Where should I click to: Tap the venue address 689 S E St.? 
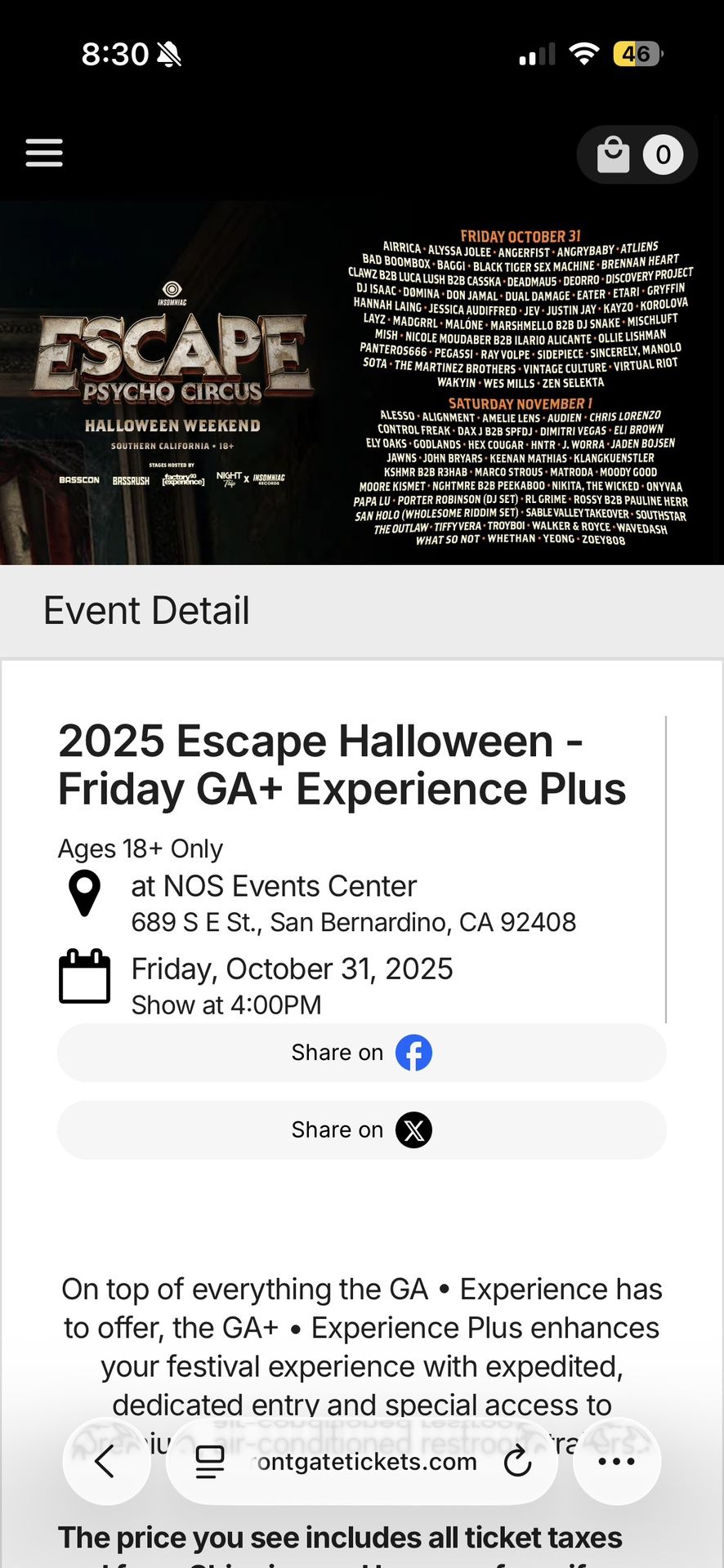pyautogui.click(x=353, y=922)
